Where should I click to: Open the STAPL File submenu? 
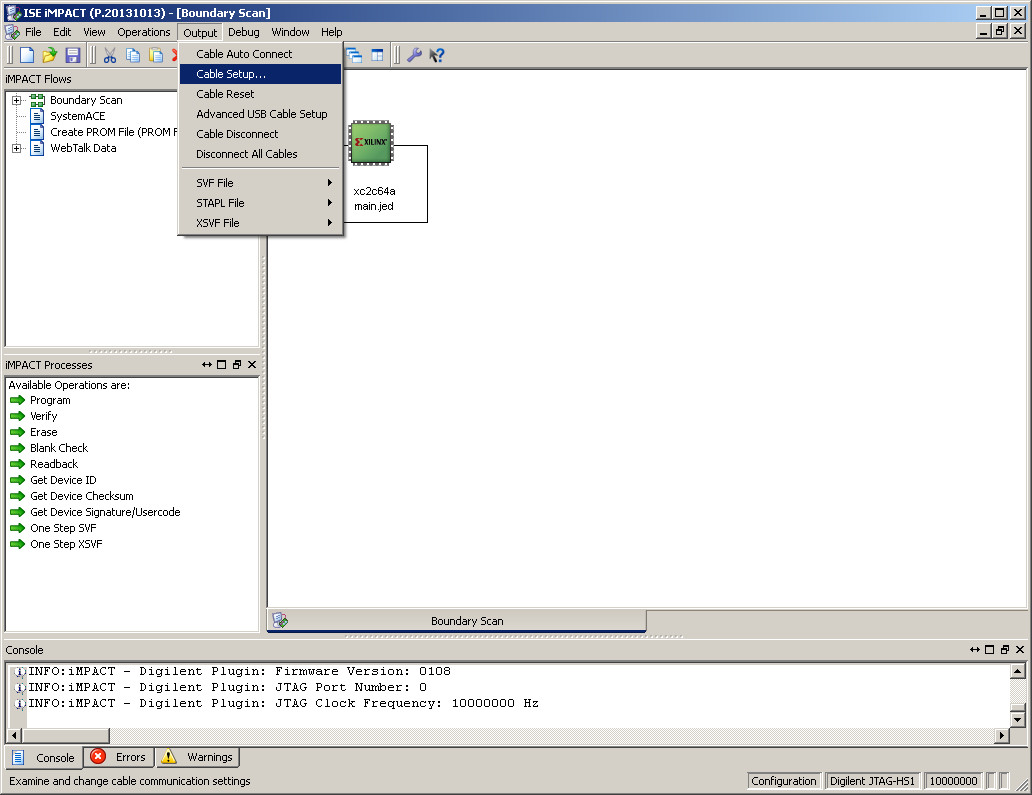click(x=261, y=203)
